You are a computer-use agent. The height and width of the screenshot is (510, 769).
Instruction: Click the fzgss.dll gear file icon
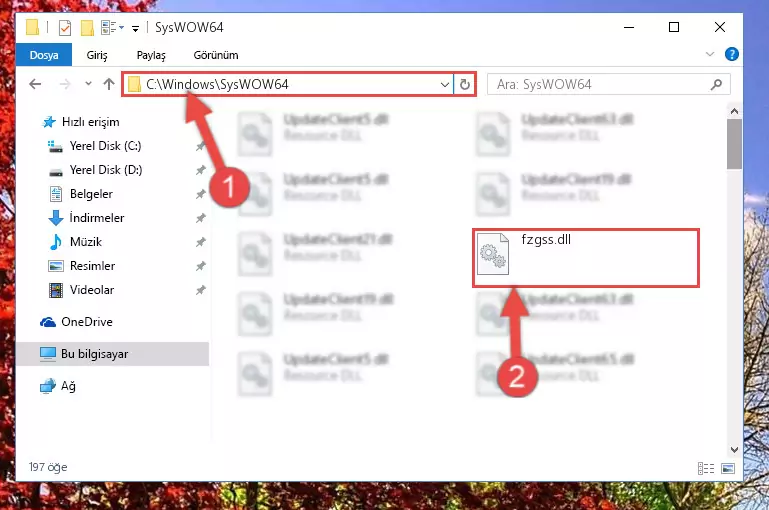[x=493, y=254]
